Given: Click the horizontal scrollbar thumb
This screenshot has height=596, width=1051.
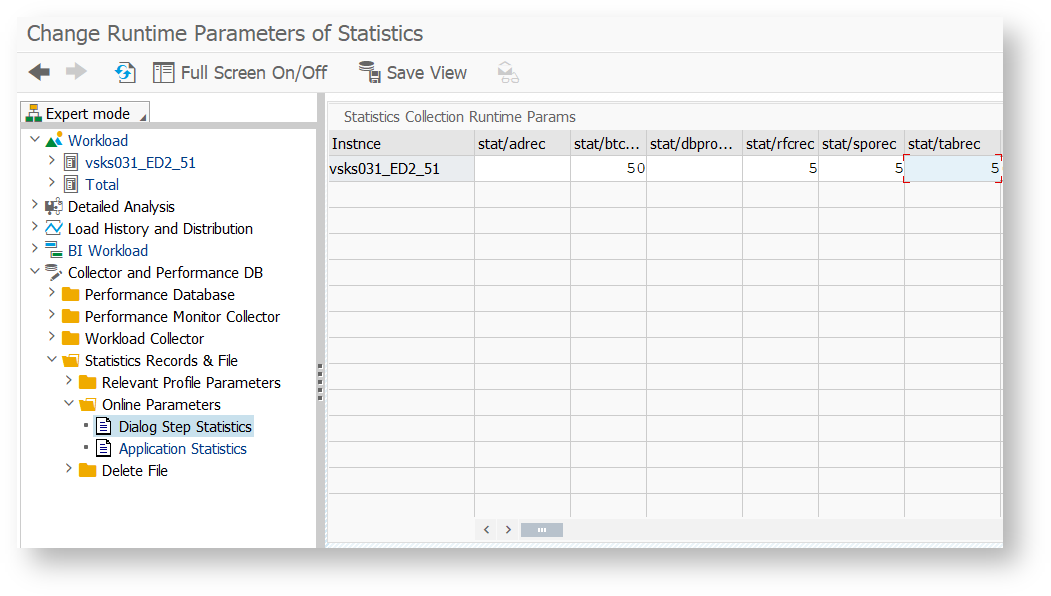Looking at the screenshot, I should coord(542,530).
